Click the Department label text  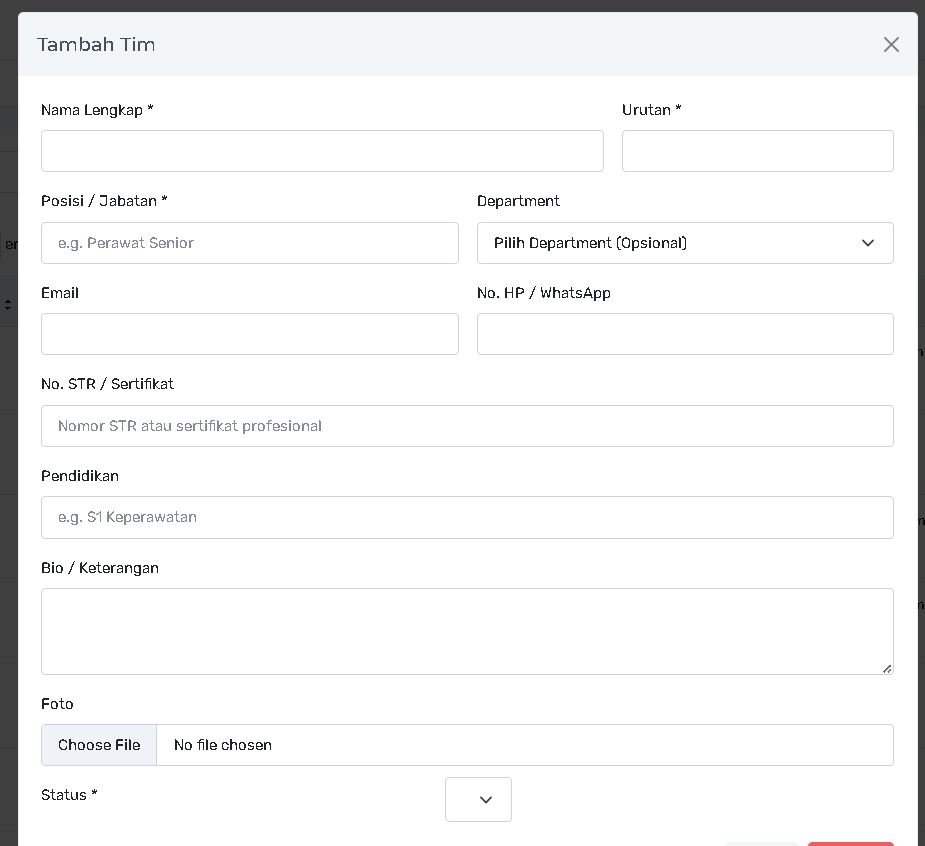pyautogui.click(x=518, y=201)
